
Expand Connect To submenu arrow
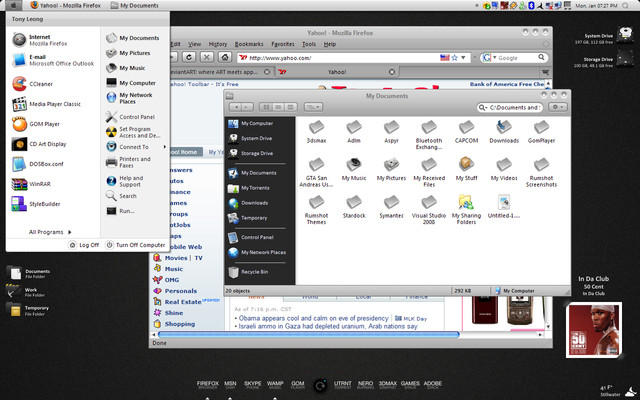(165, 147)
